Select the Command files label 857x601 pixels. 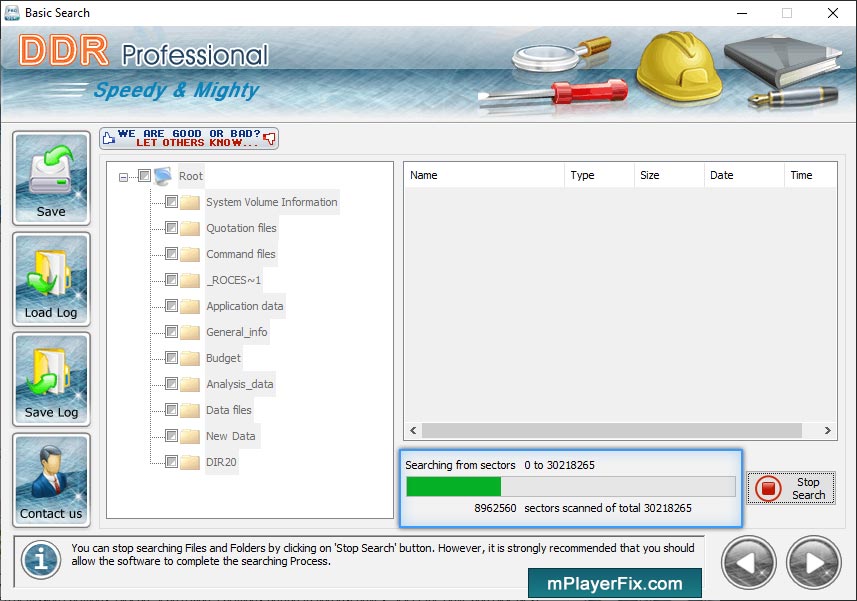240,254
